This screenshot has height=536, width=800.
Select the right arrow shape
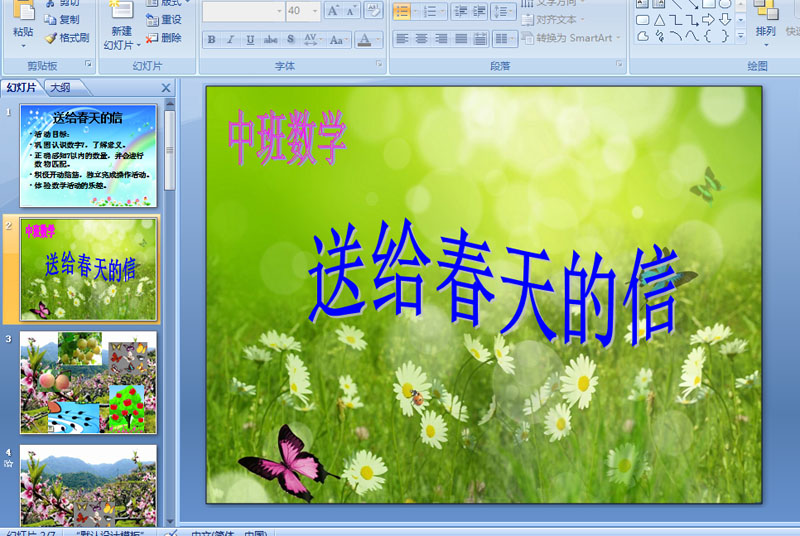[x=708, y=20]
